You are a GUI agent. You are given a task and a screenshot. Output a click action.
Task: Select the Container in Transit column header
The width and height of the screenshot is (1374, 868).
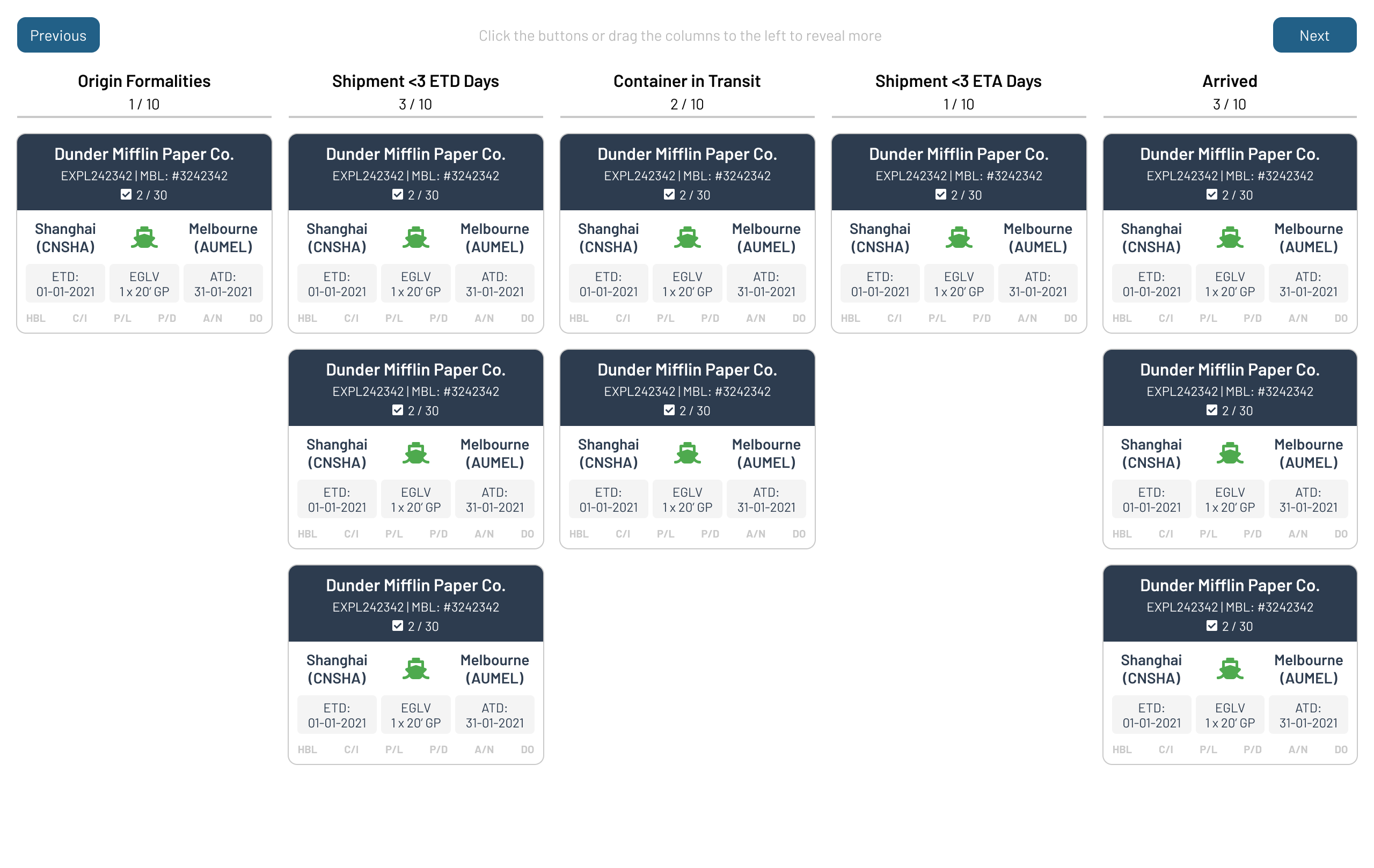click(687, 81)
